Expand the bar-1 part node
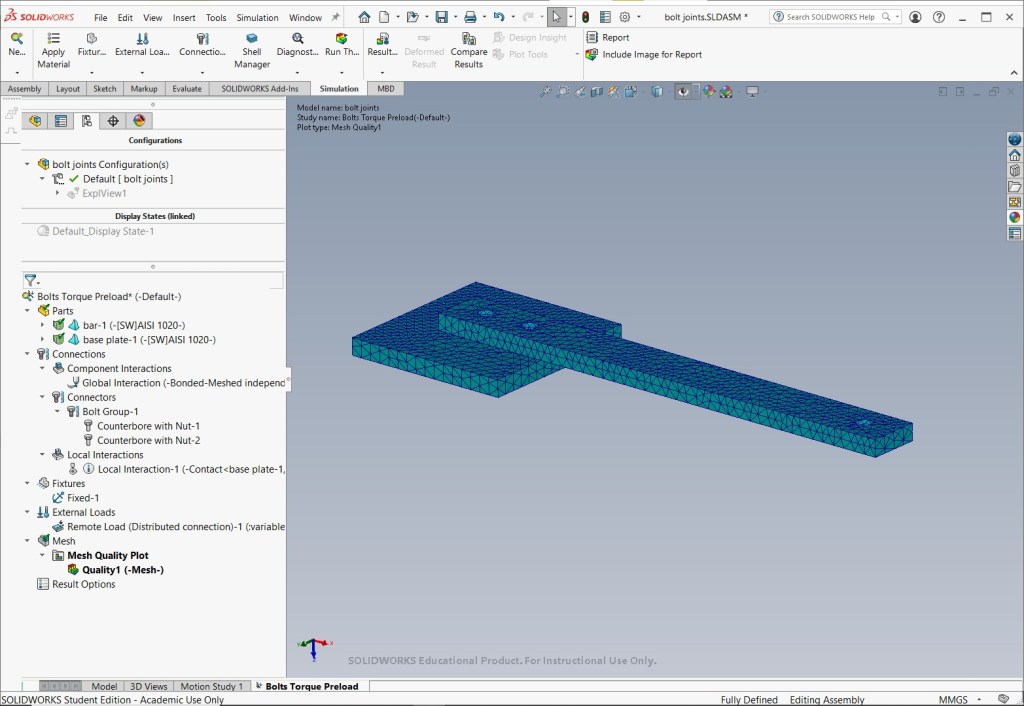Viewport: 1024px width, 706px height. pos(42,325)
